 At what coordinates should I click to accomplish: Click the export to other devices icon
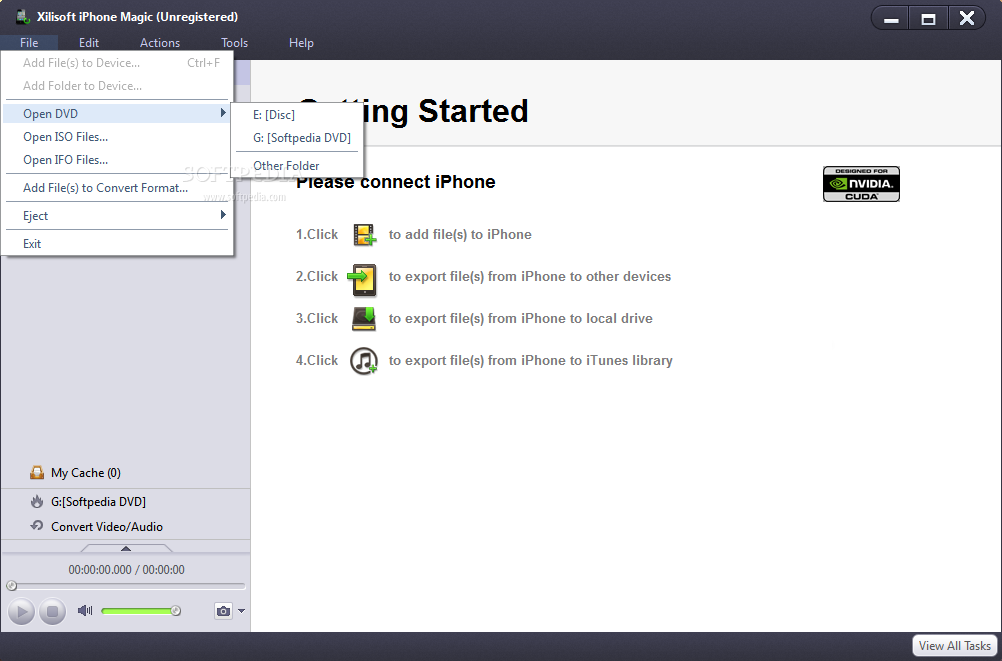[x=362, y=280]
